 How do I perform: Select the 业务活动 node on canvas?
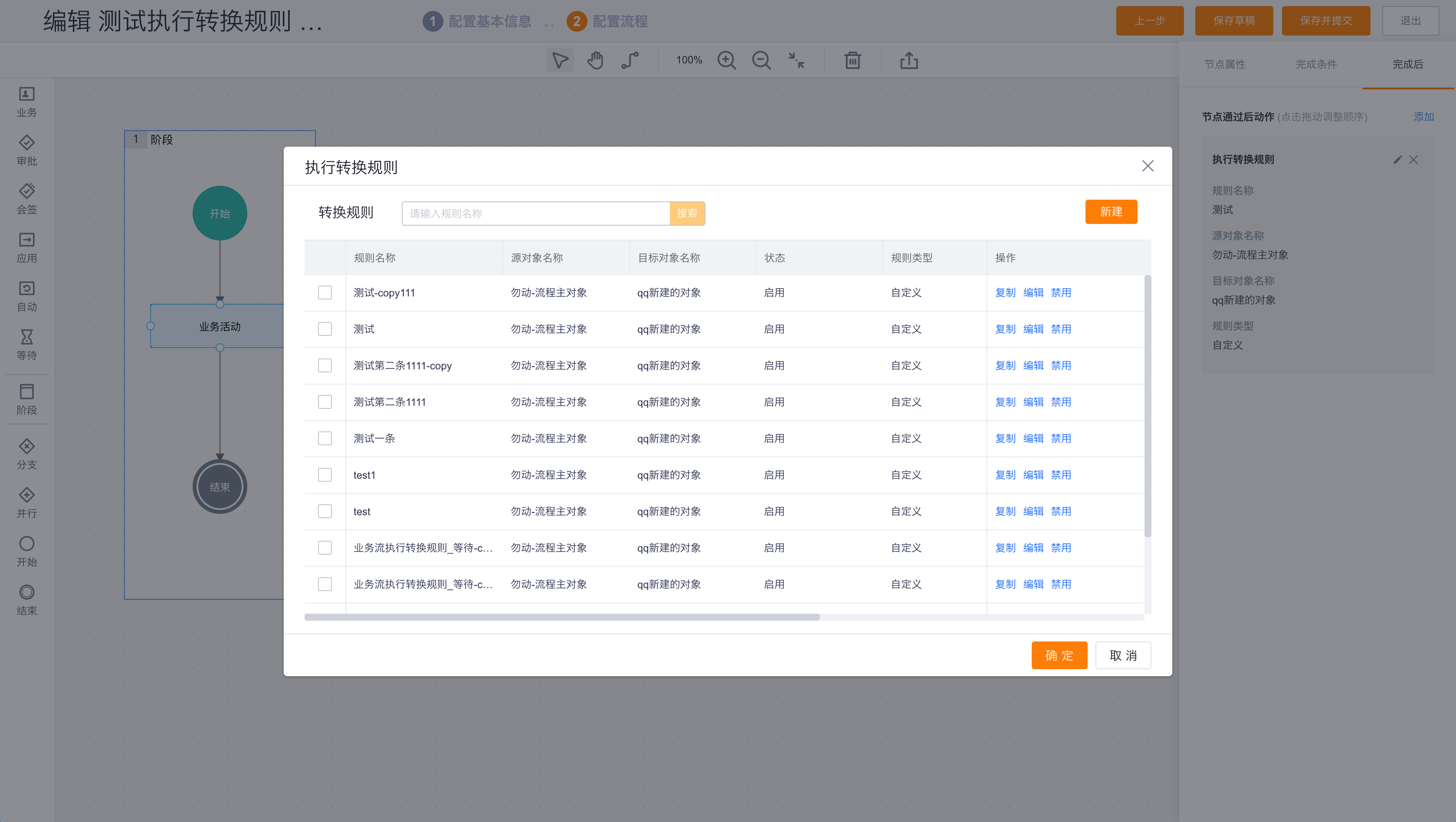(220, 326)
